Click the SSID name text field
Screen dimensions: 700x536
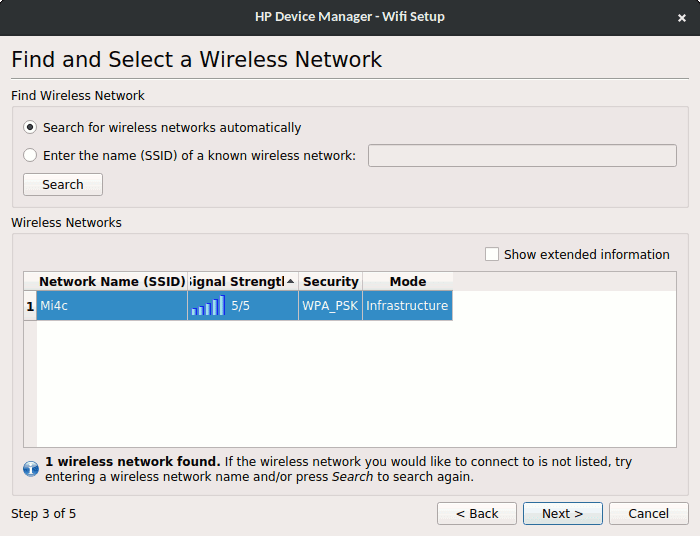click(522, 155)
